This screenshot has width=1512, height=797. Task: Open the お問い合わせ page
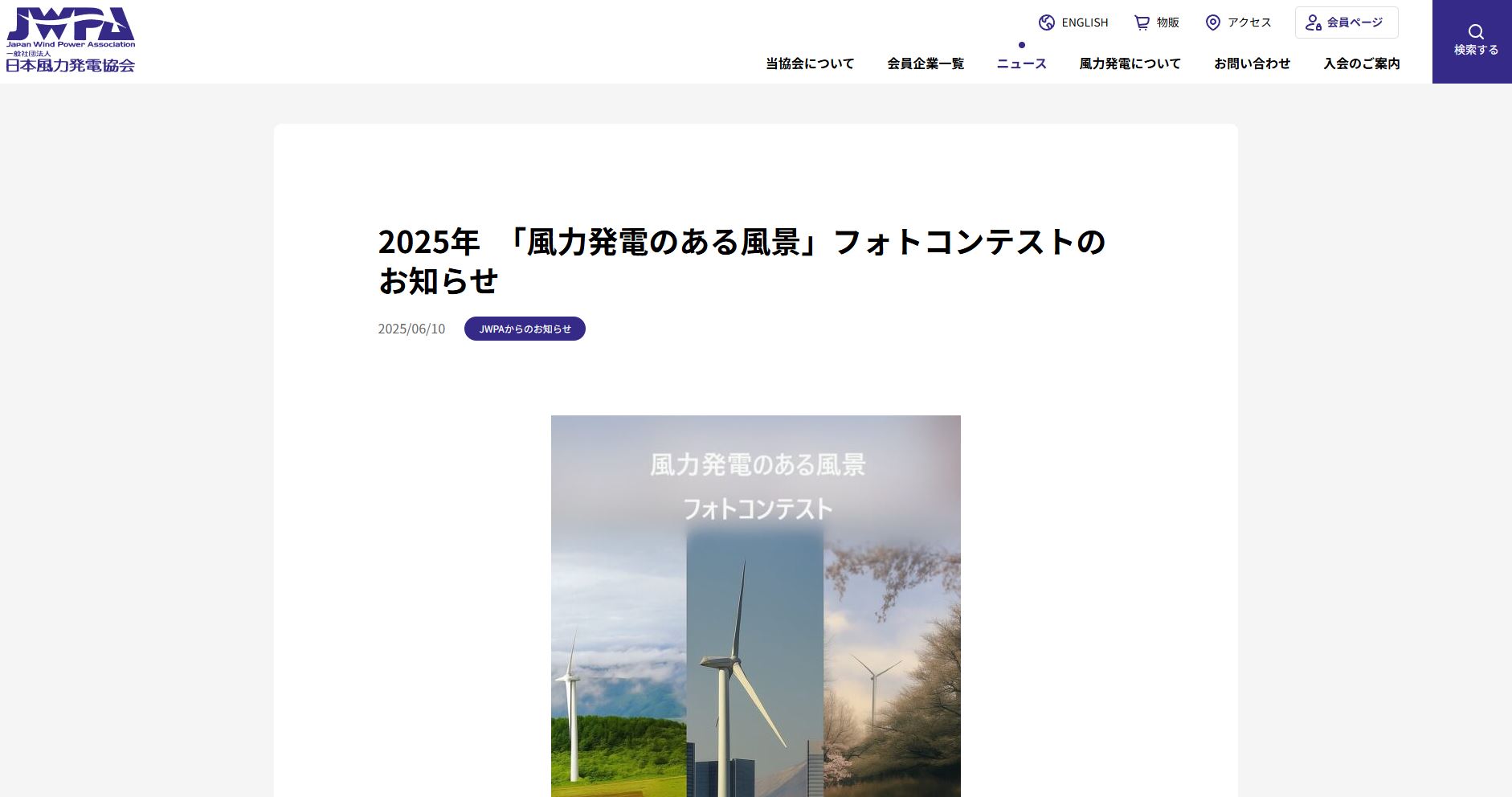pos(1253,63)
